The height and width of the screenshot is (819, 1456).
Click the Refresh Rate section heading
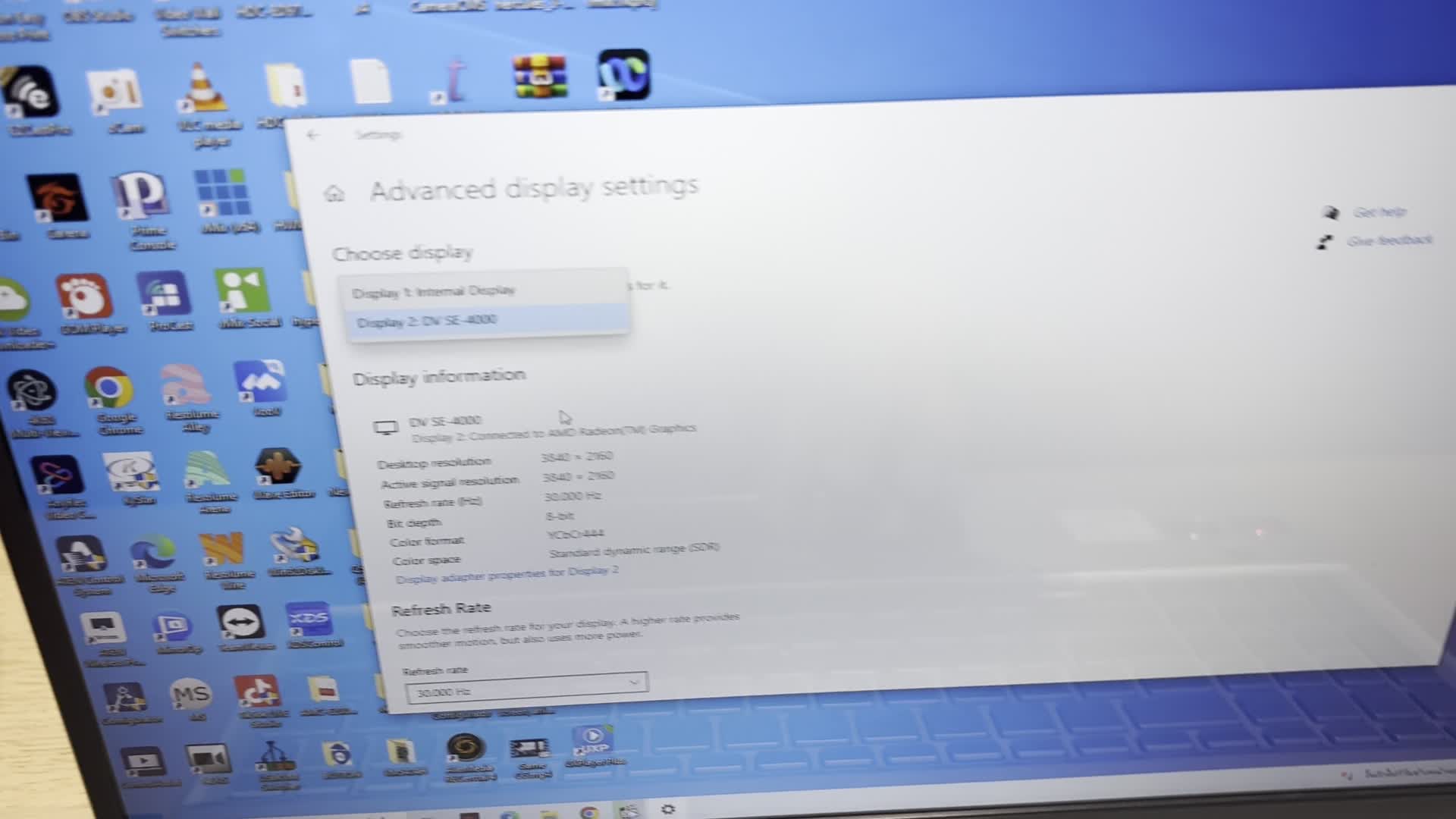[441, 609]
